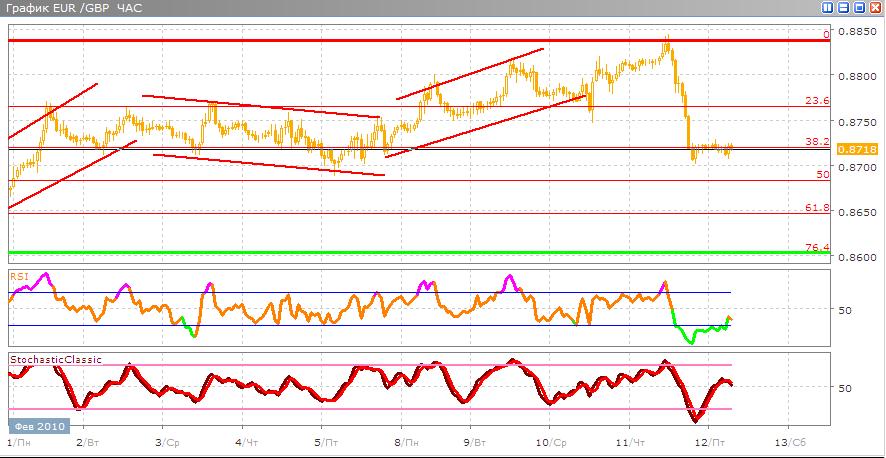Select the StochasticClassic indicator label

(x=55, y=358)
